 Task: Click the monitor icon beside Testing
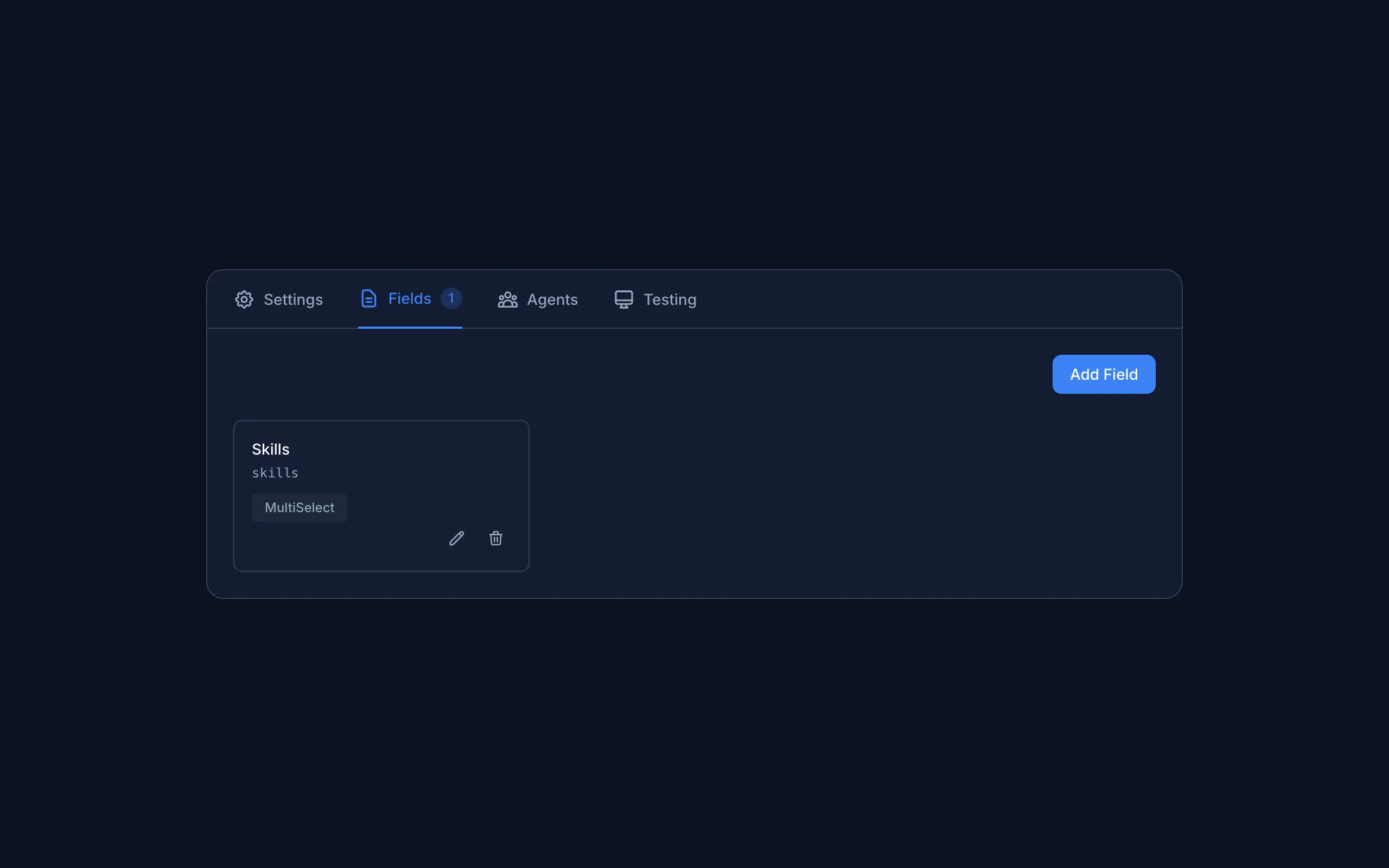(624, 299)
